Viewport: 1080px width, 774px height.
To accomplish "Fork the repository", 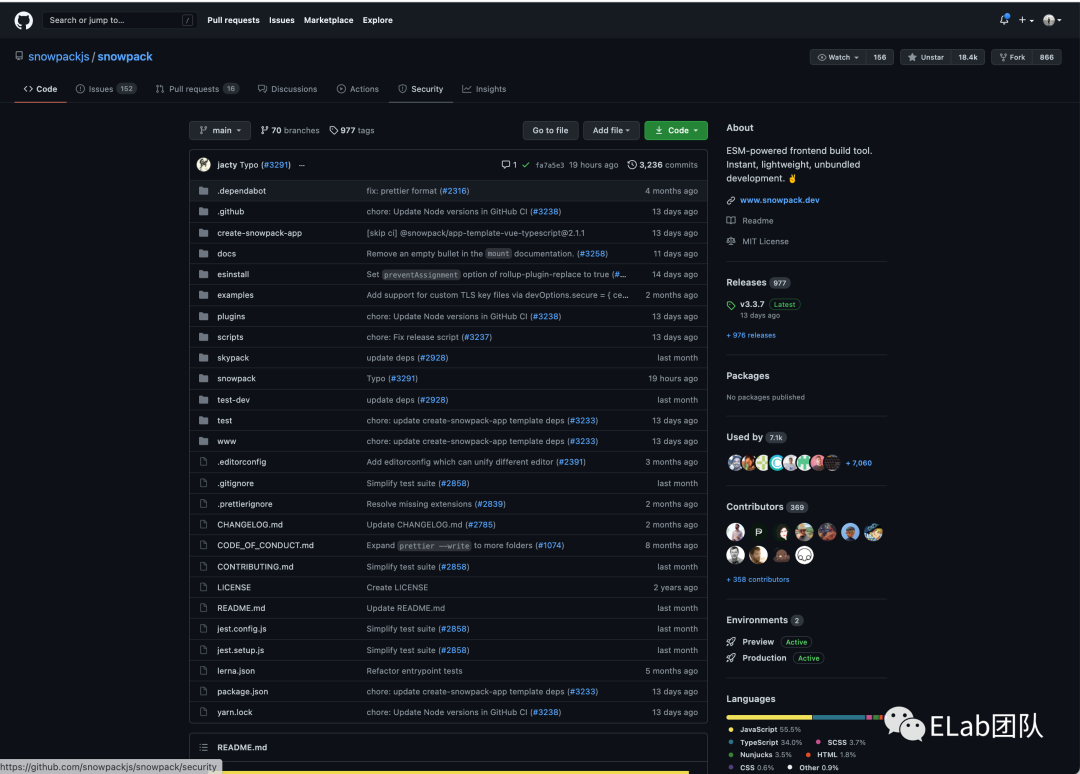I will [1012, 57].
